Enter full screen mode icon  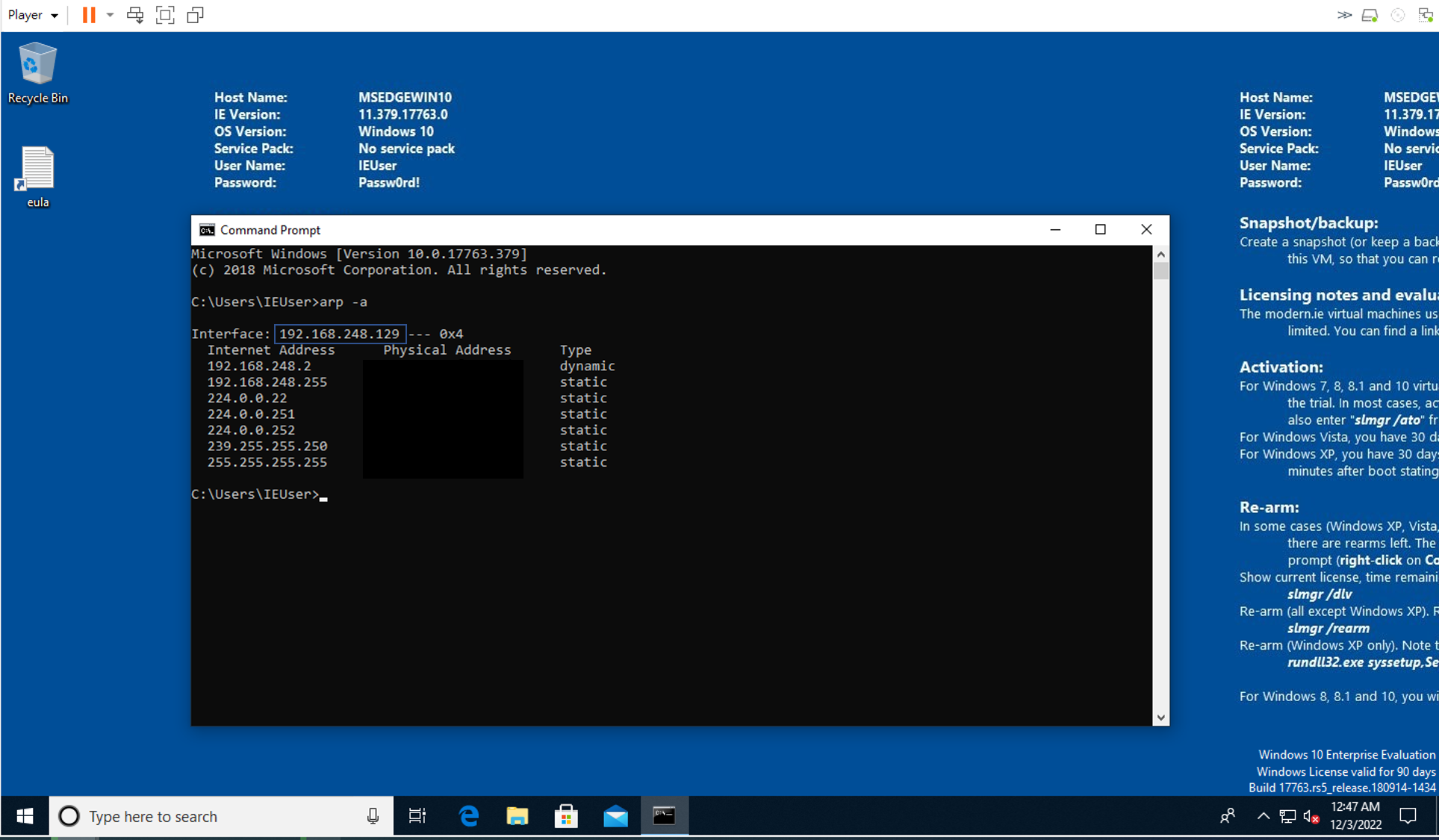tap(165, 15)
